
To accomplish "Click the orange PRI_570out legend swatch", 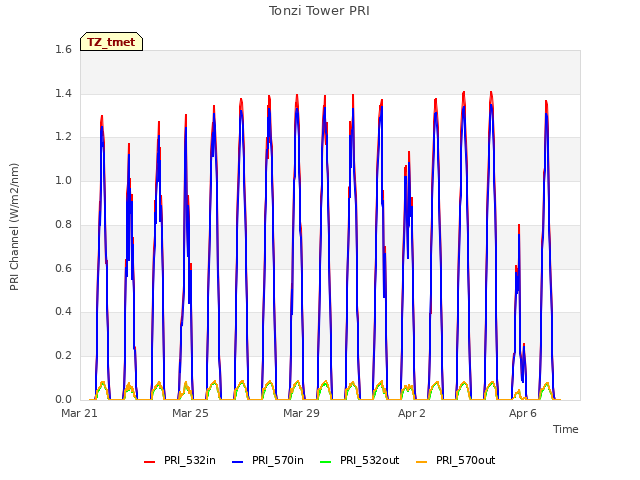I will 422,462.
